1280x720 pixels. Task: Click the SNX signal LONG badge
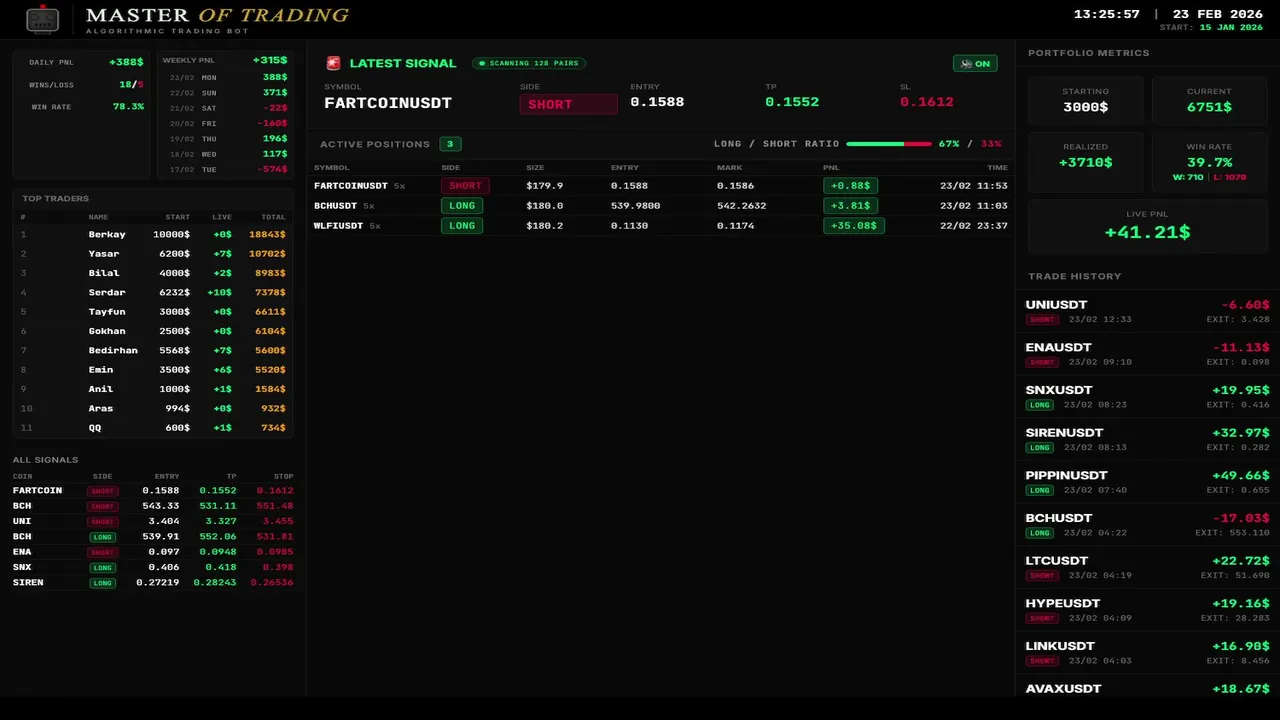tap(102, 567)
